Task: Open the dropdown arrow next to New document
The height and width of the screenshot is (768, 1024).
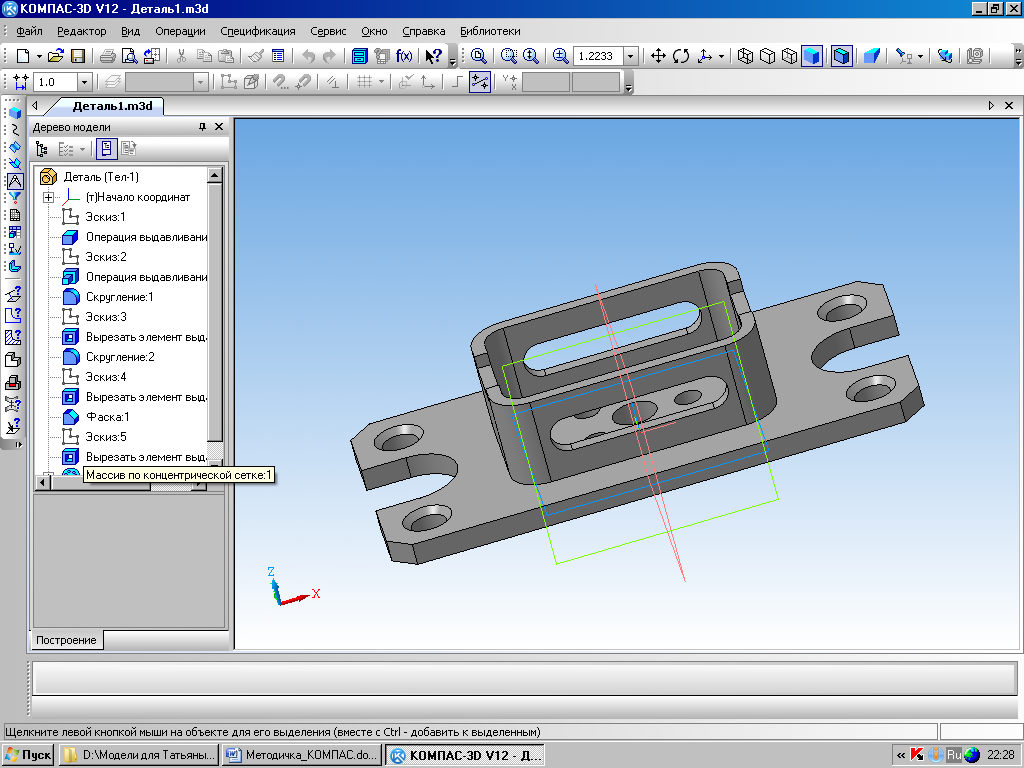Action: click(39, 56)
